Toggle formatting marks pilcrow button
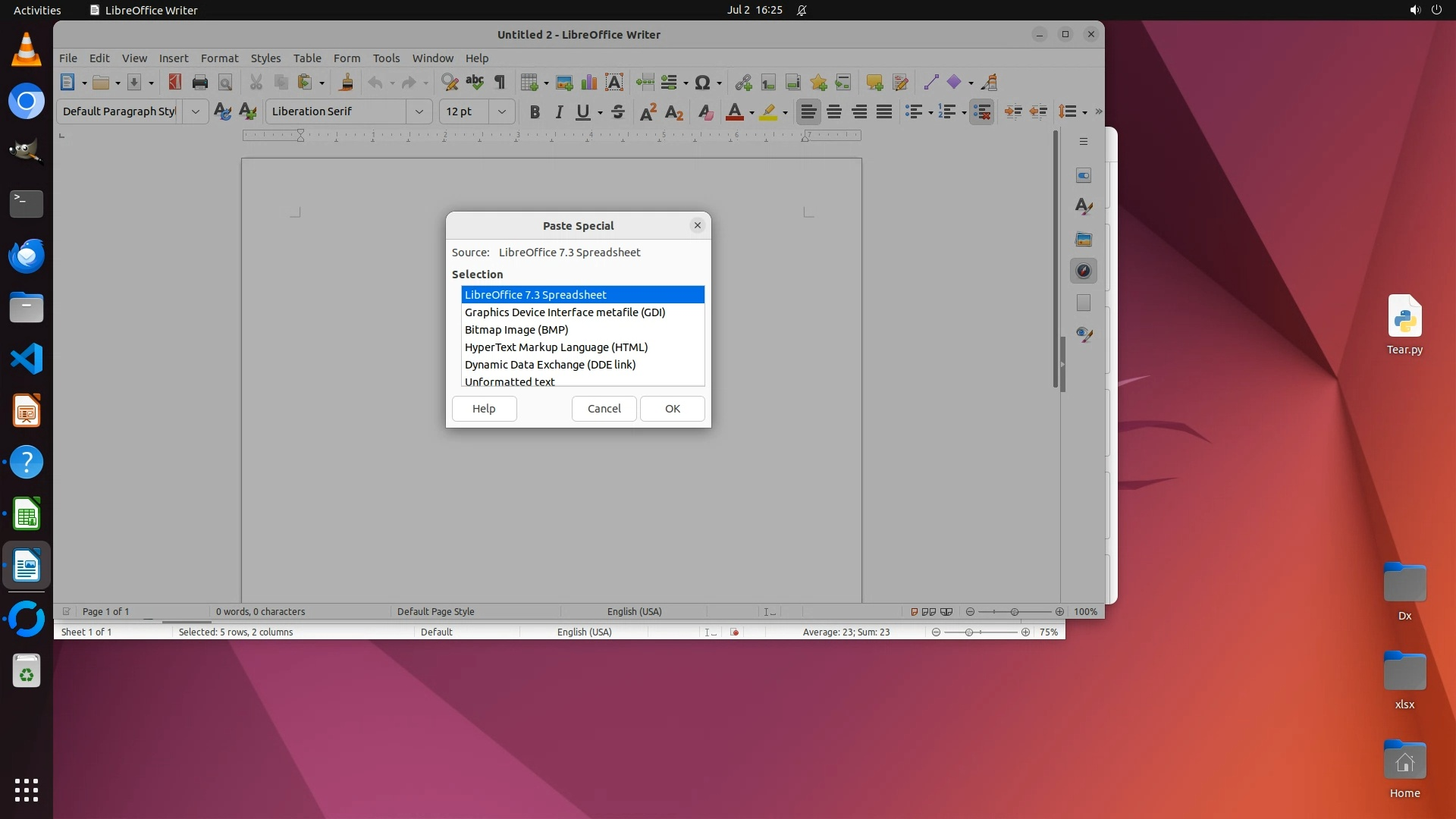The width and height of the screenshot is (1456, 819). [500, 83]
